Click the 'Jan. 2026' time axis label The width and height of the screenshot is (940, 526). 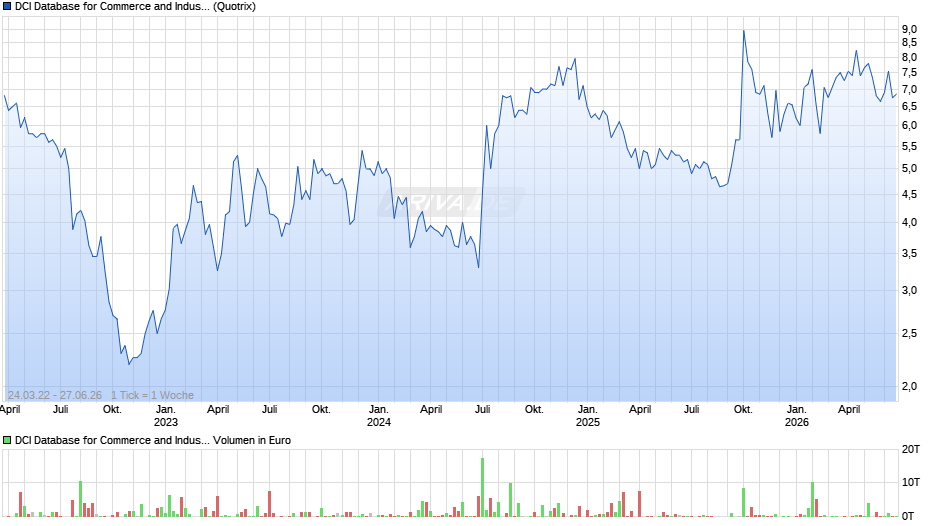click(x=797, y=416)
